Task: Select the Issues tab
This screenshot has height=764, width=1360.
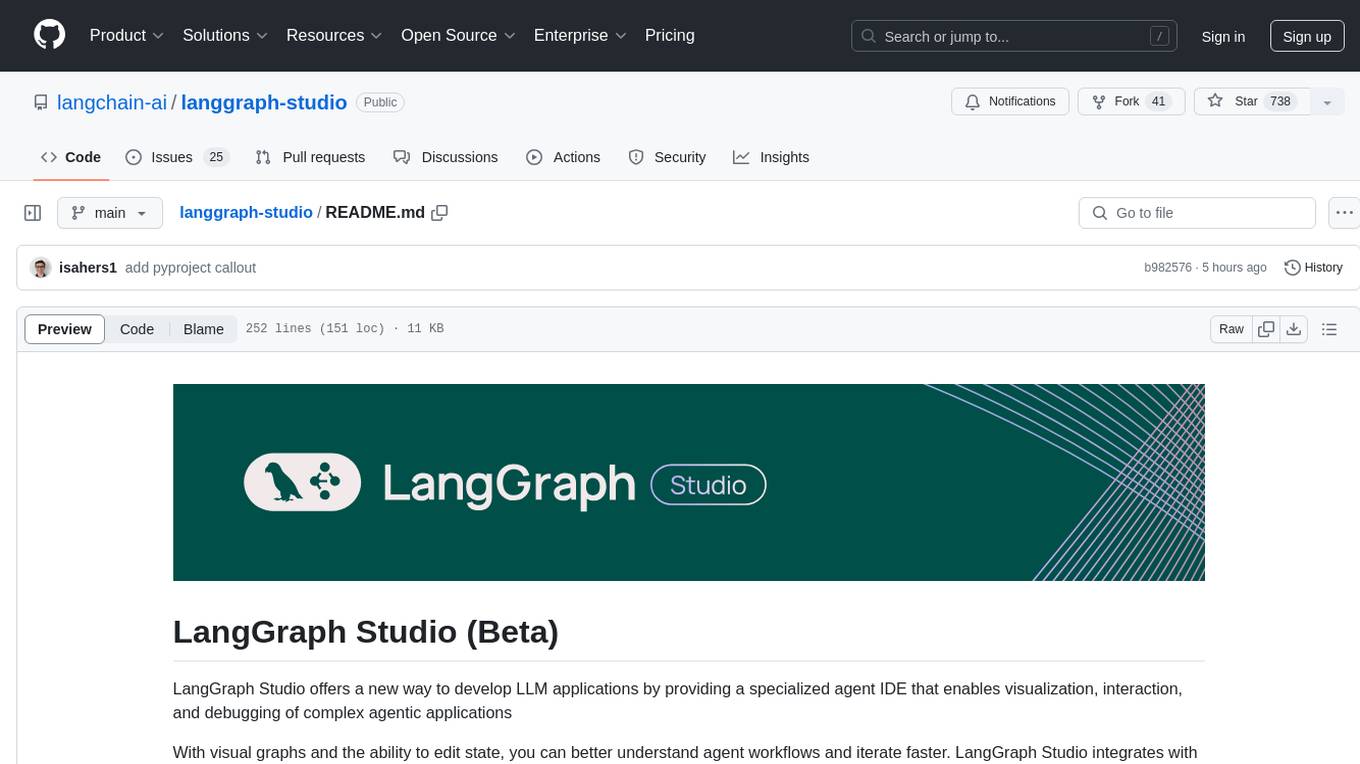Action: coord(177,157)
